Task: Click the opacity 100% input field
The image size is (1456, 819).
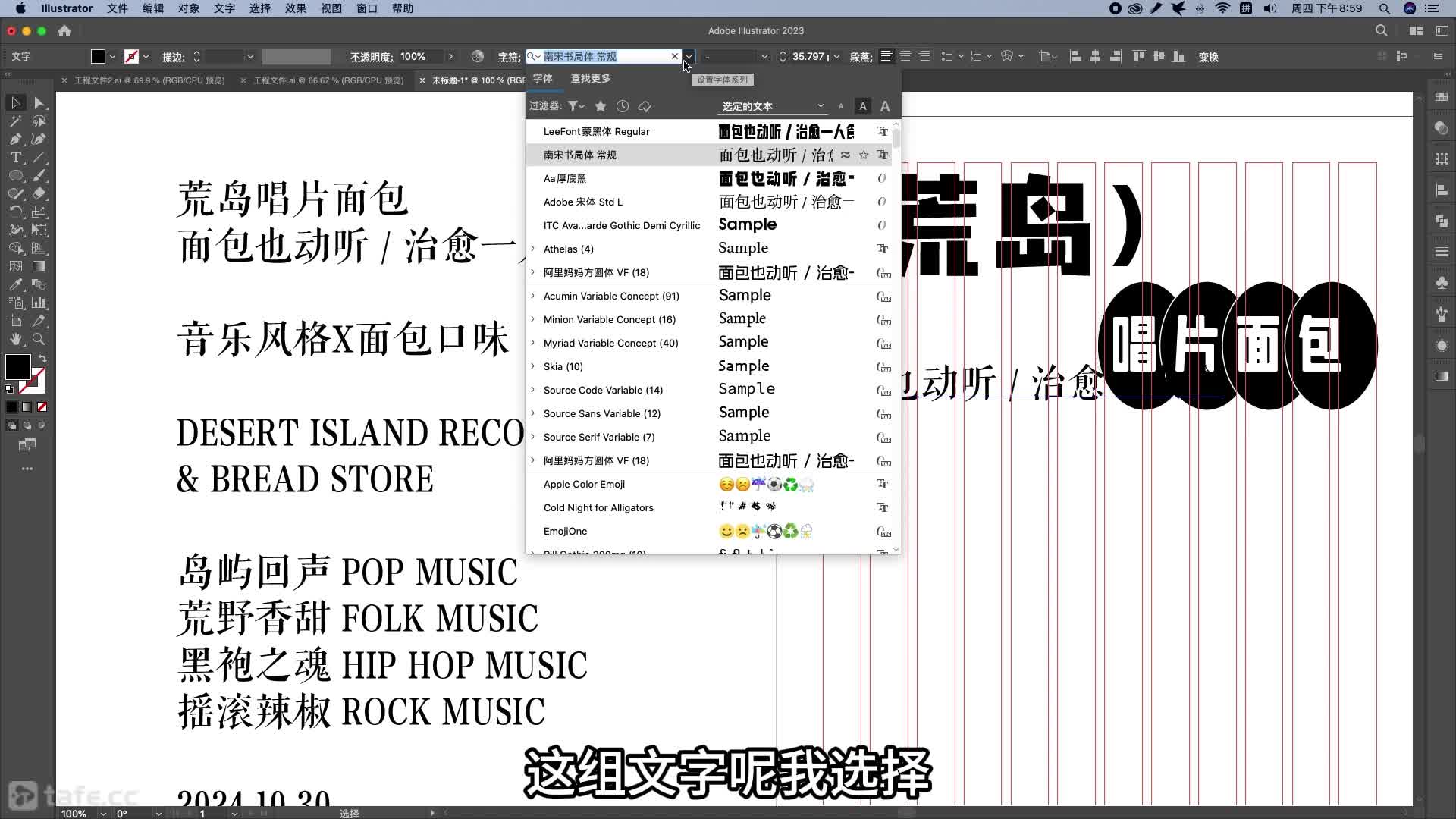Action: point(422,56)
